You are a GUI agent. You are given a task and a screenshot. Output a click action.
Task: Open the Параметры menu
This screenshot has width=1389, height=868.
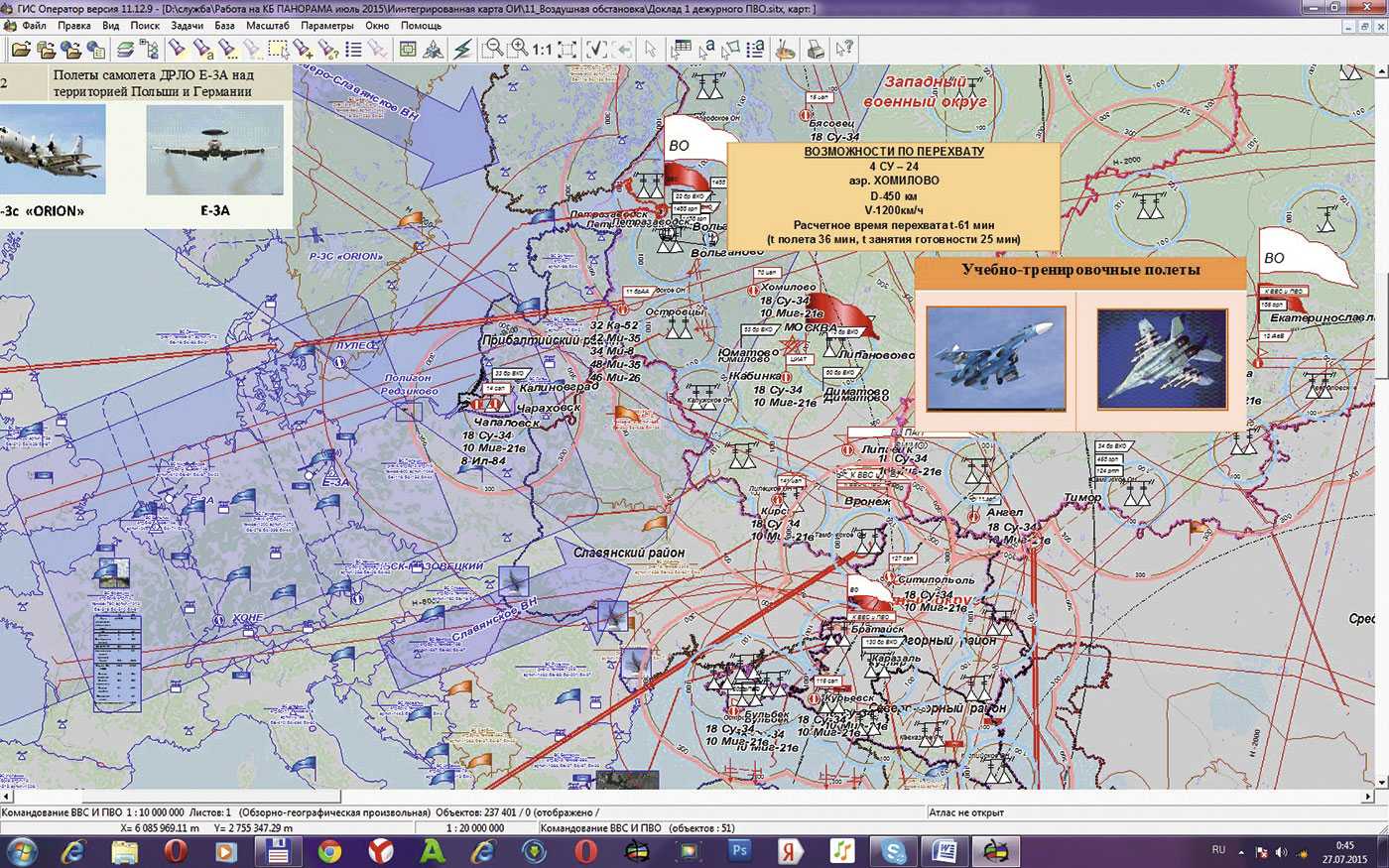[327, 26]
